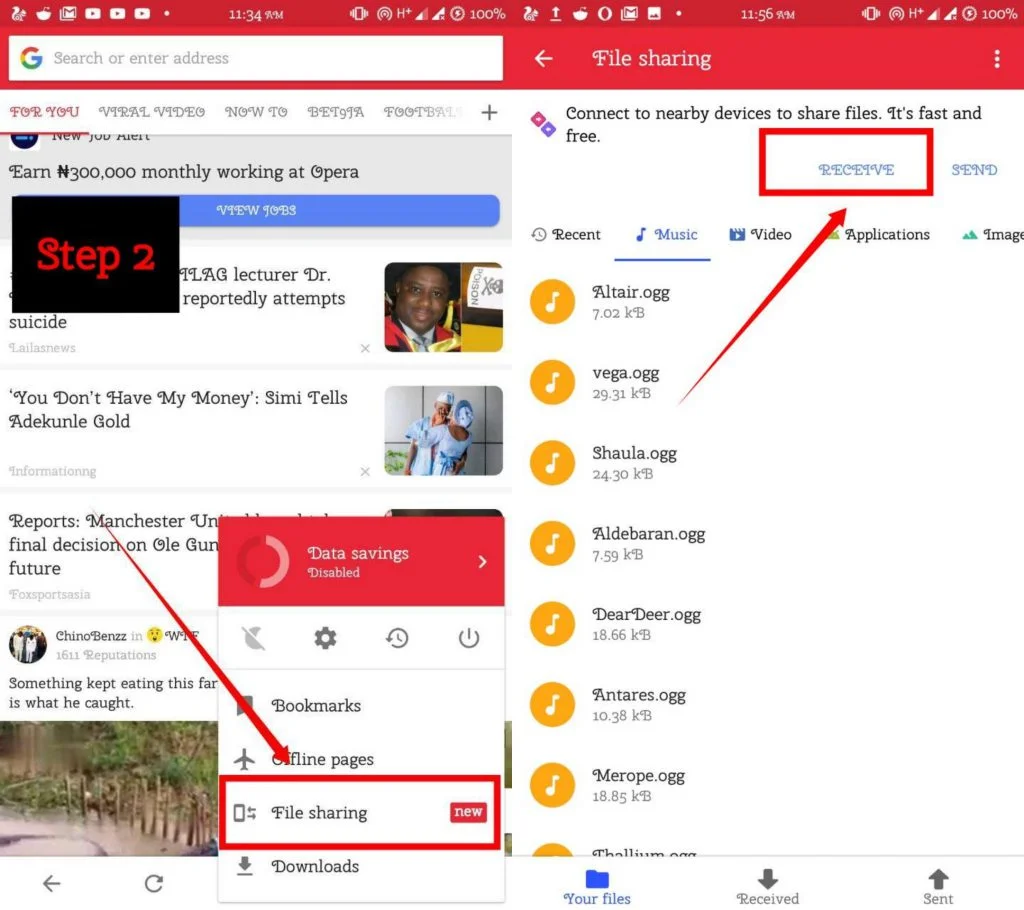Image resolution: width=1024 pixels, height=910 pixels.
Task: Open the Sent bottom tab
Action: pos(938,887)
